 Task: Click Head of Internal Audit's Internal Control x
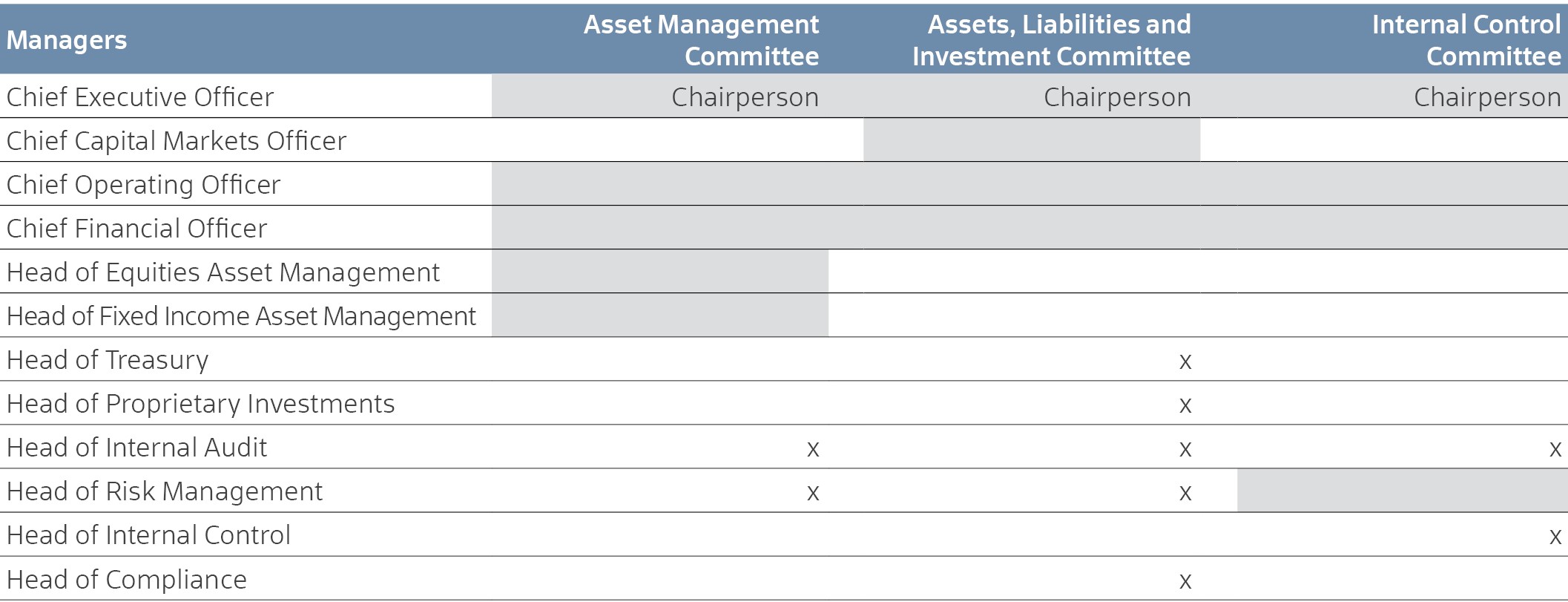pyautogui.click(x=1555, y=450)
